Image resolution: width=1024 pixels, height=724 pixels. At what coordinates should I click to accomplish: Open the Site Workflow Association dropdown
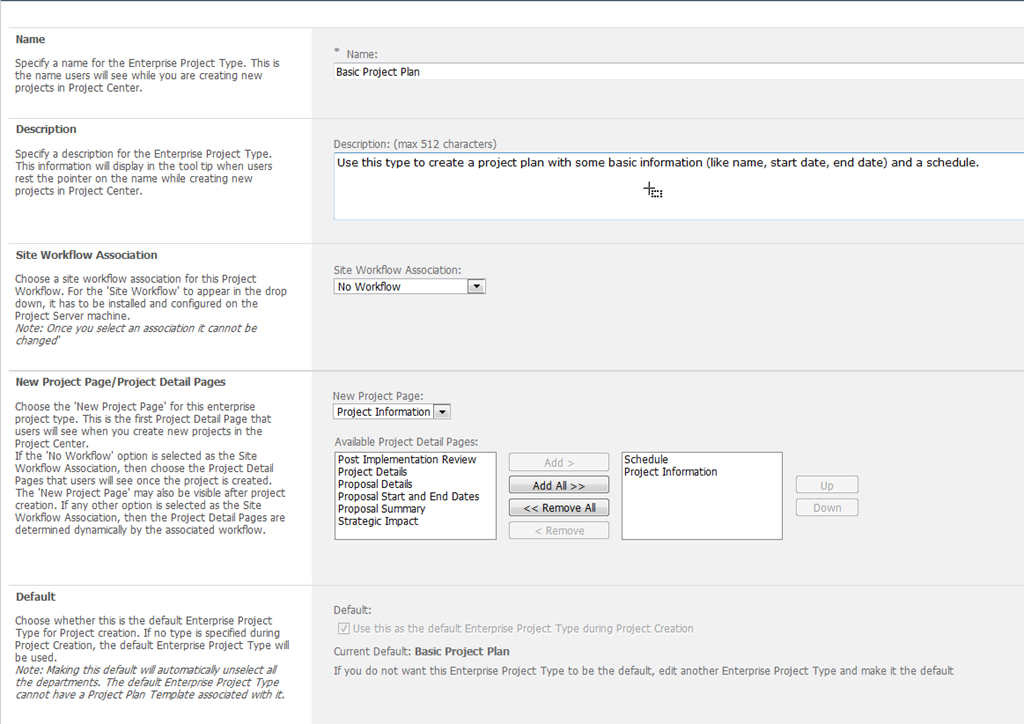tap(476, 287)
